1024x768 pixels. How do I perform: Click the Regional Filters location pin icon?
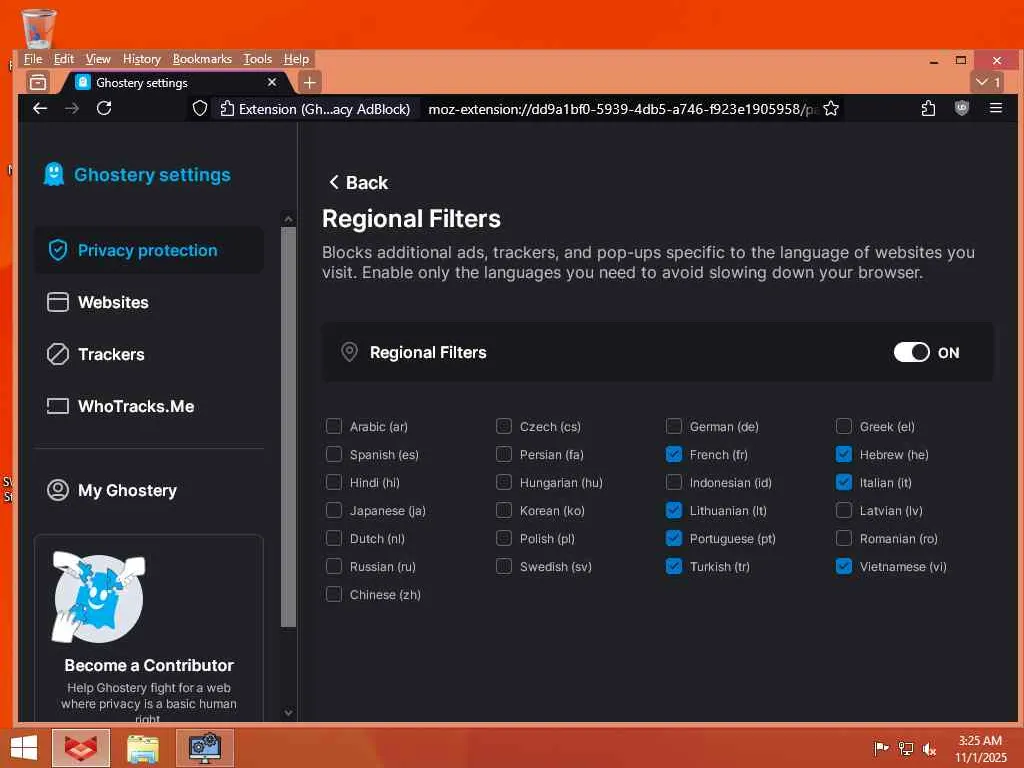pyautogui.click(x=349, y=352)
